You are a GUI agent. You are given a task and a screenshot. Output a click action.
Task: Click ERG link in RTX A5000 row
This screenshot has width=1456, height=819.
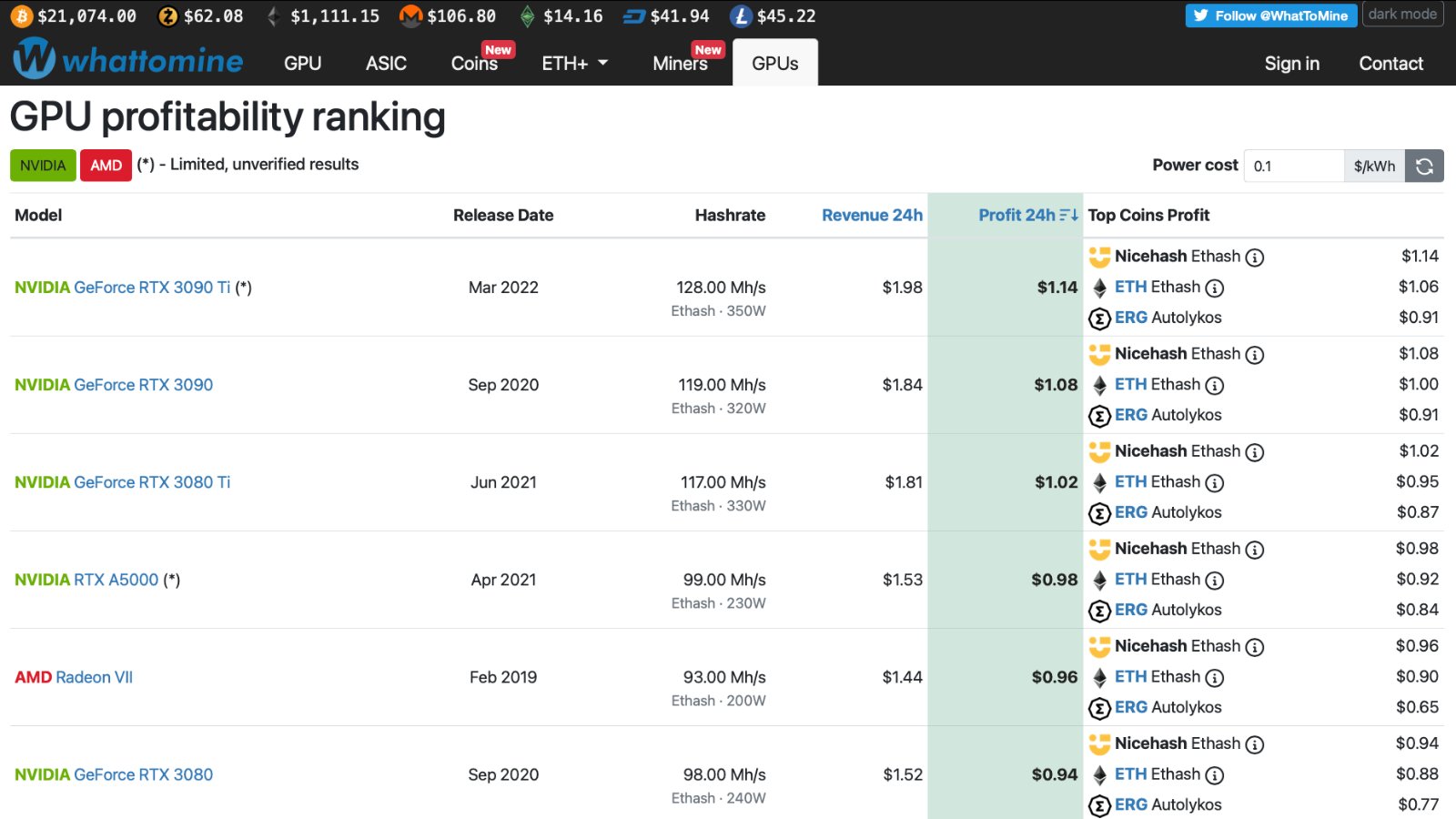[x=1131, y=610]
